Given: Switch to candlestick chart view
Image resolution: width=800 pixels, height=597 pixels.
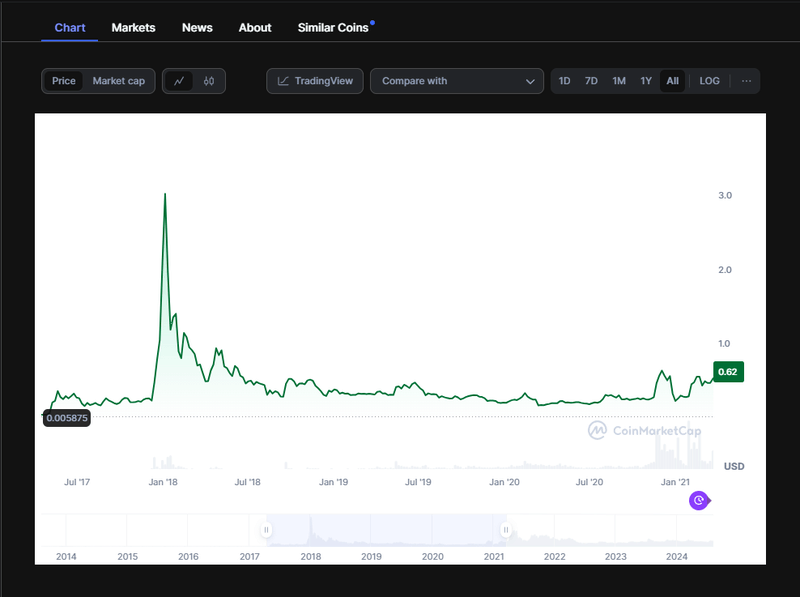Looking at the screenshot, I should point(208,81).
